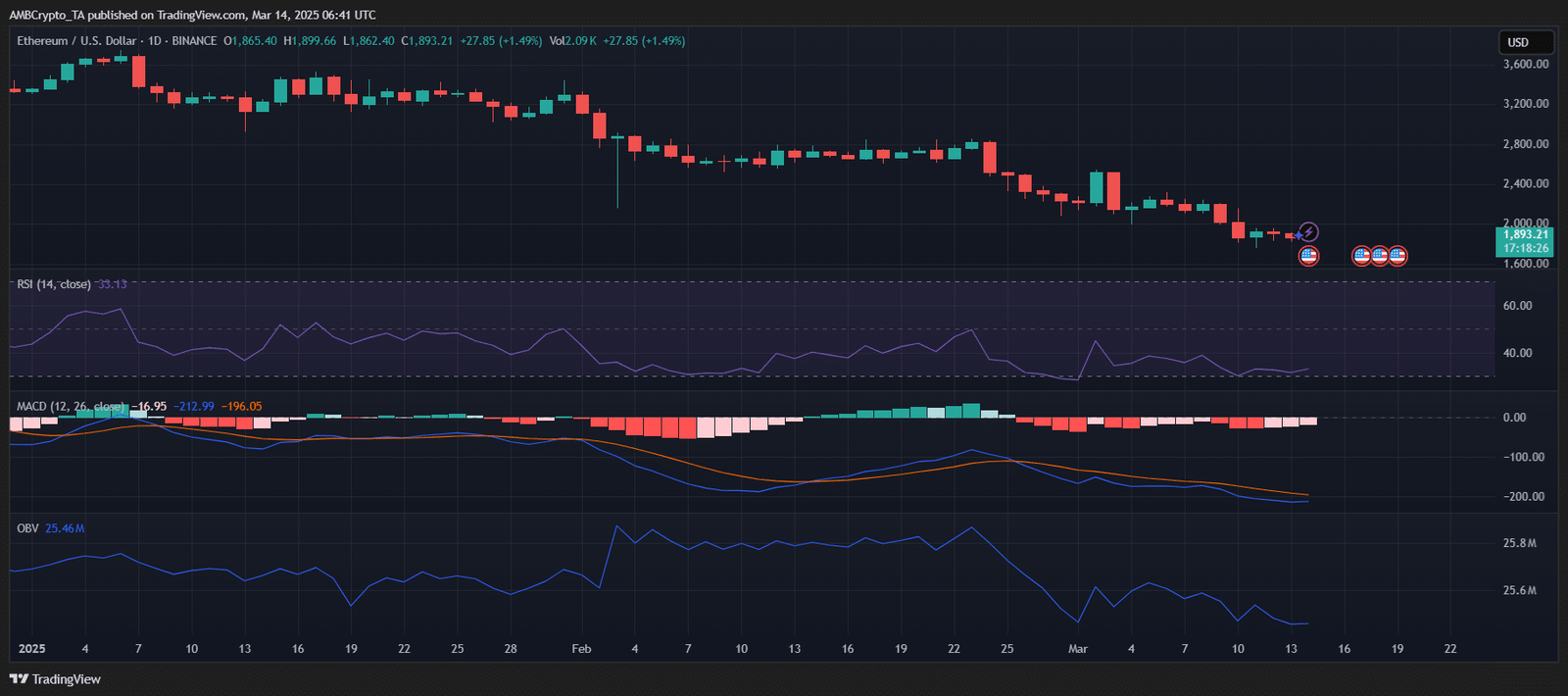
Task: Select the OBV indicator label
Action: coord(27,528)
